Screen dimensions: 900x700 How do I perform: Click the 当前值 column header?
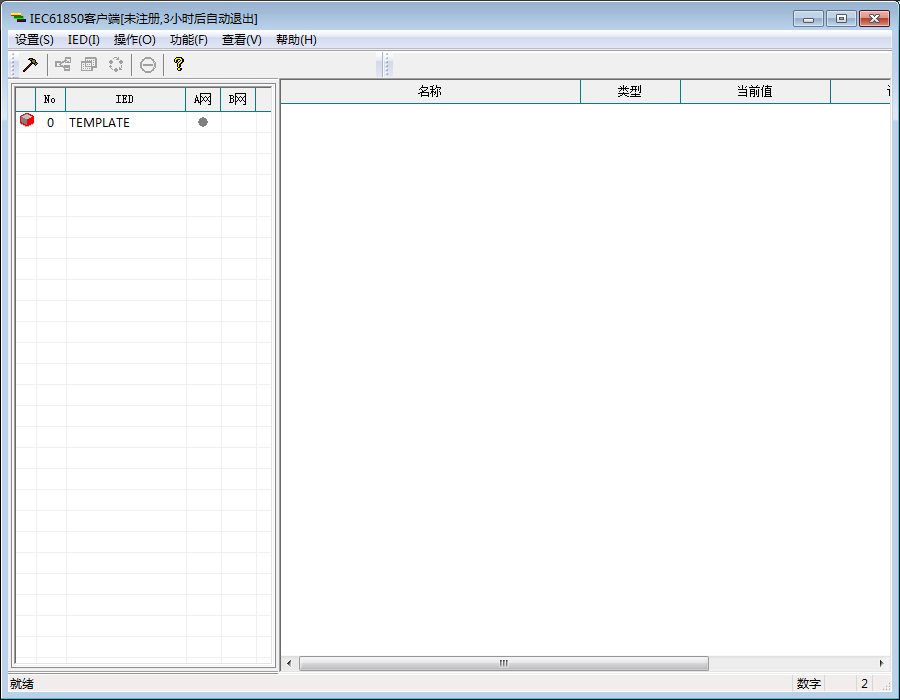(755, 91)
